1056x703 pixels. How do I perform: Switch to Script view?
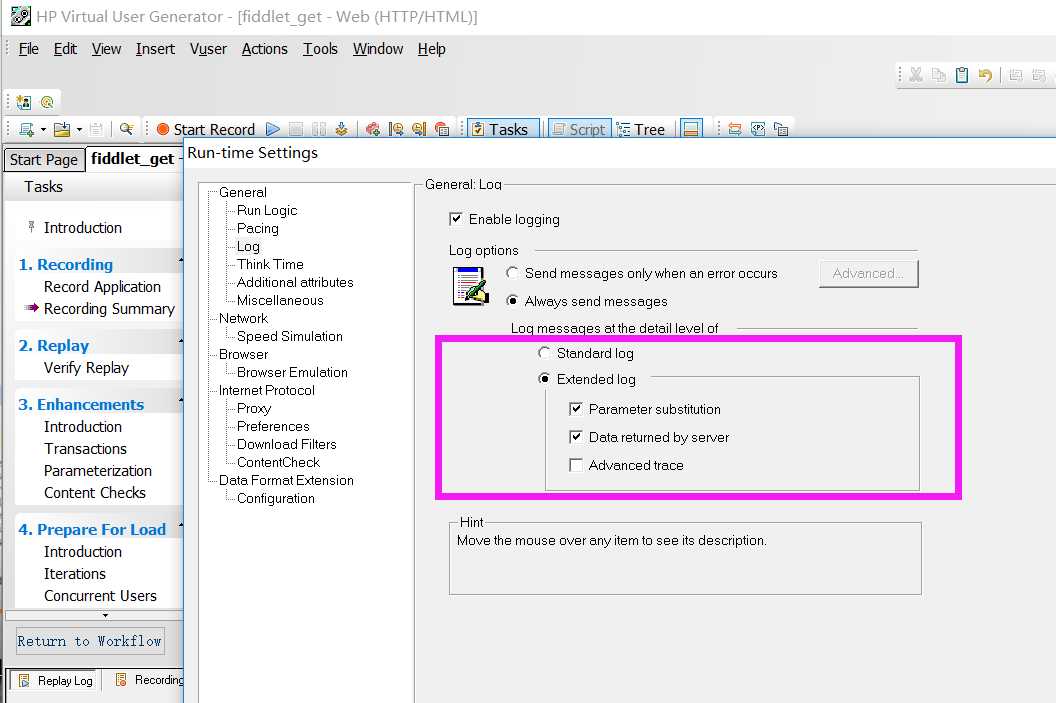click(579, 129)
